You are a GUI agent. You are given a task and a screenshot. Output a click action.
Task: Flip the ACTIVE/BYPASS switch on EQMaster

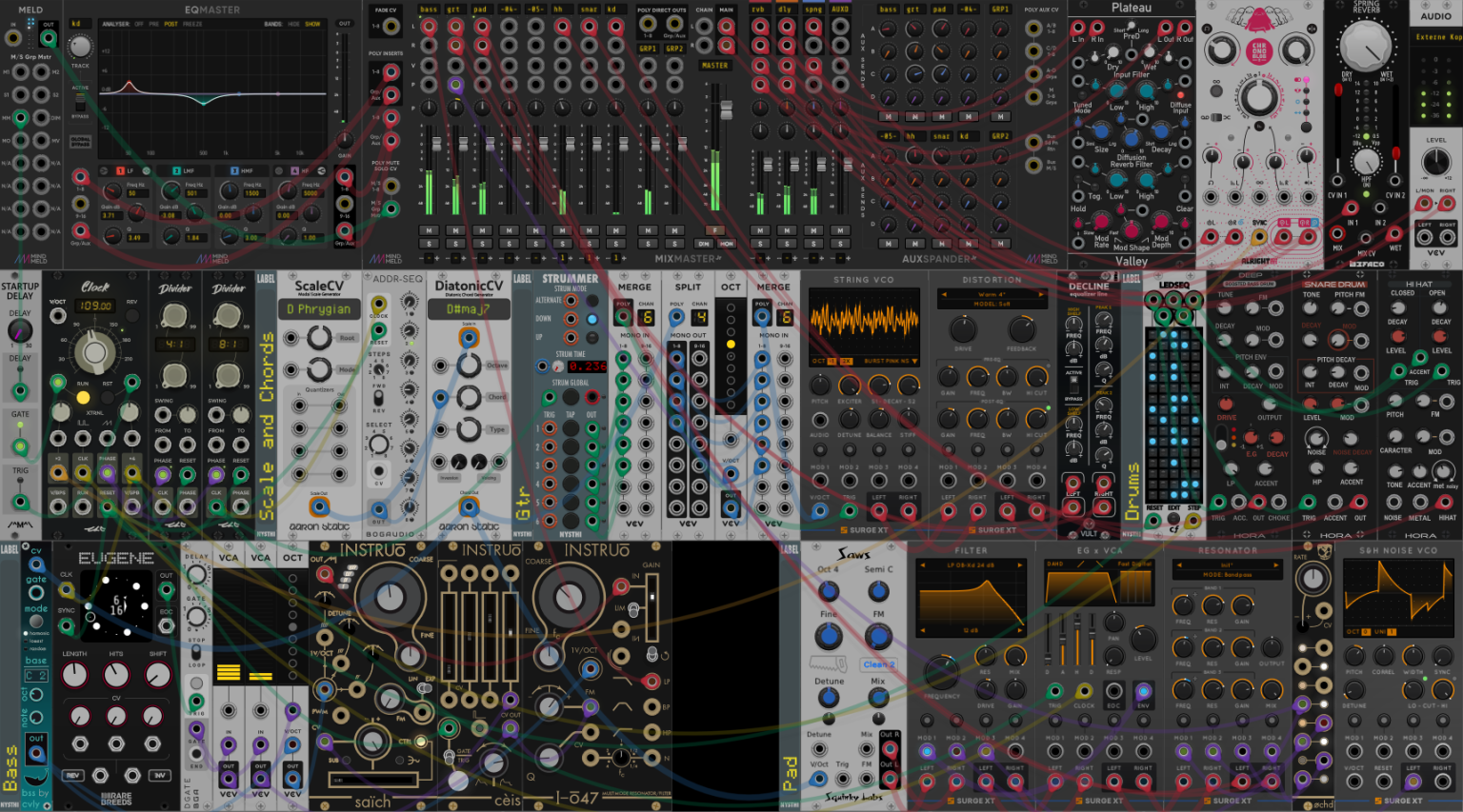click(81, 102)
